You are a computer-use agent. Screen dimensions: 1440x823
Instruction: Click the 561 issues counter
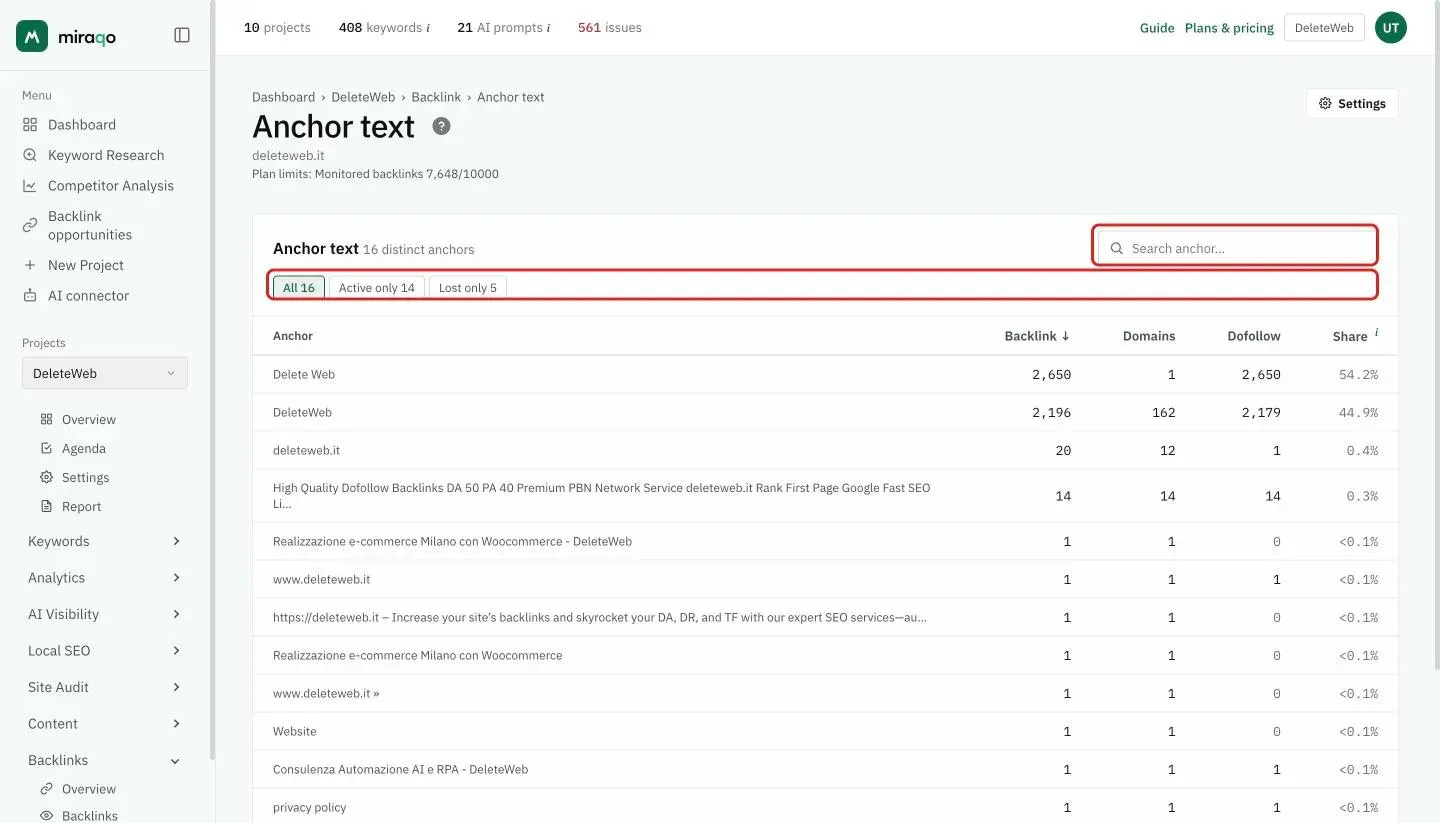[609, 28]
